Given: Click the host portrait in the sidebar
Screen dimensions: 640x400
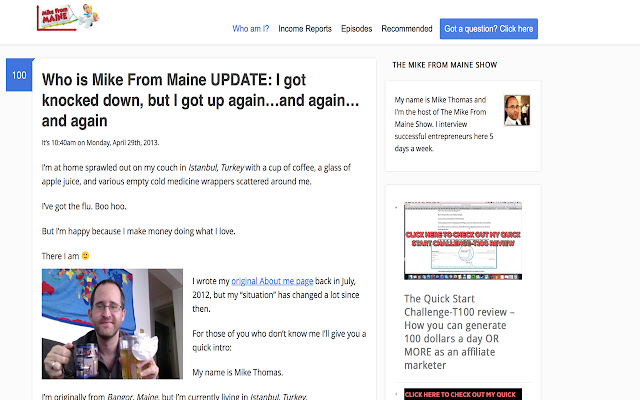Looking at the screenshot, I should coord(517,110).
